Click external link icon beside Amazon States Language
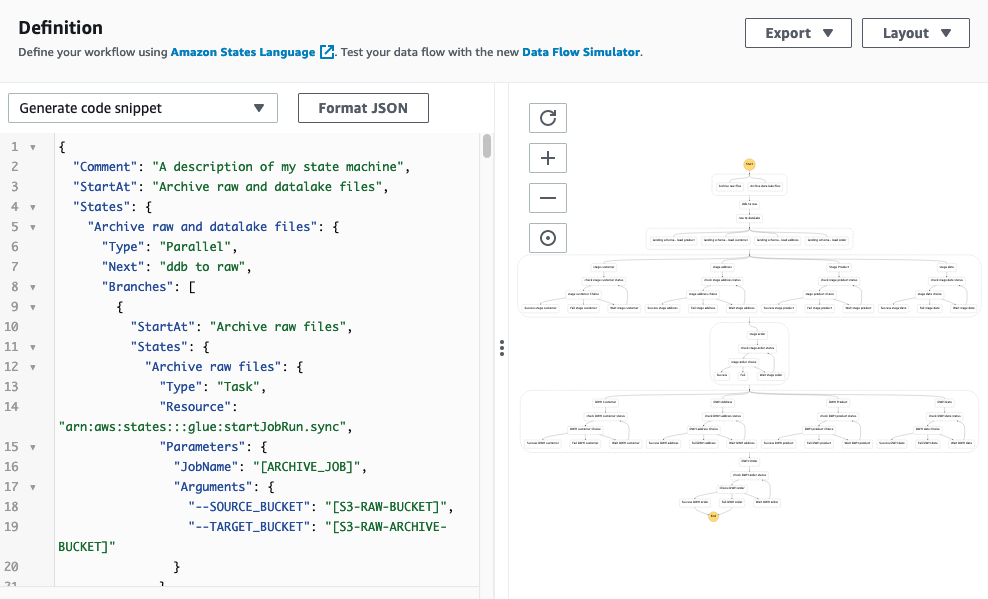This screenshot has height=599, width=988. coord(327,52)
